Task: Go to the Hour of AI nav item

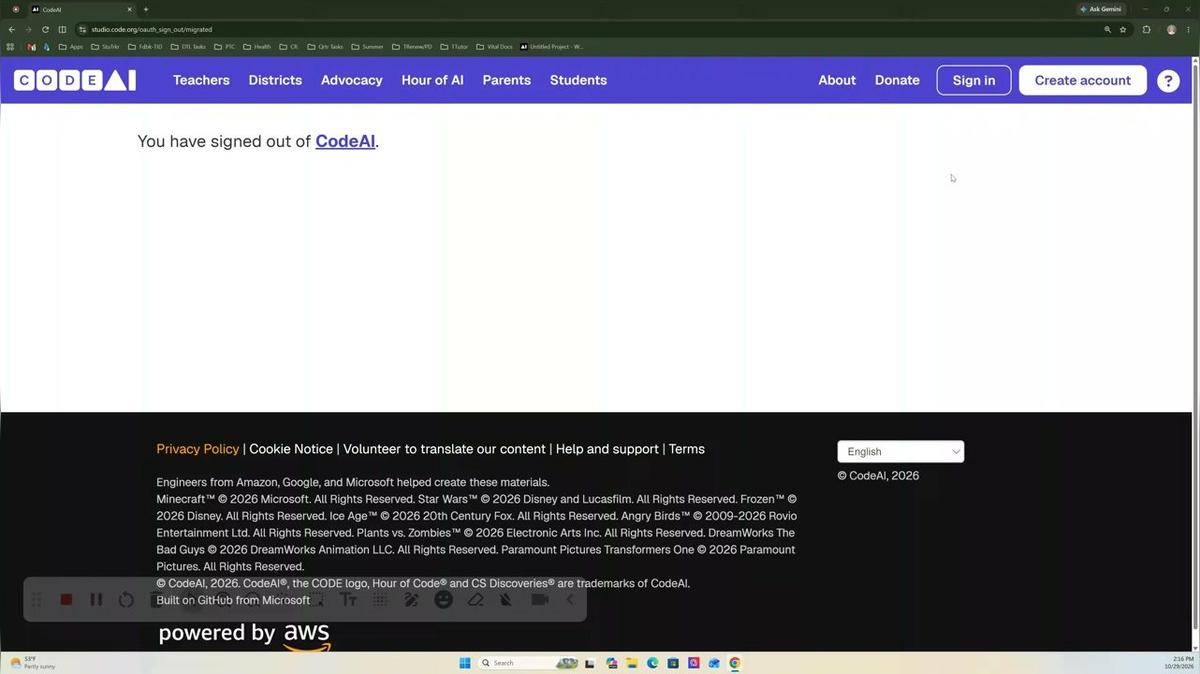Action: [x=432, y=80]
